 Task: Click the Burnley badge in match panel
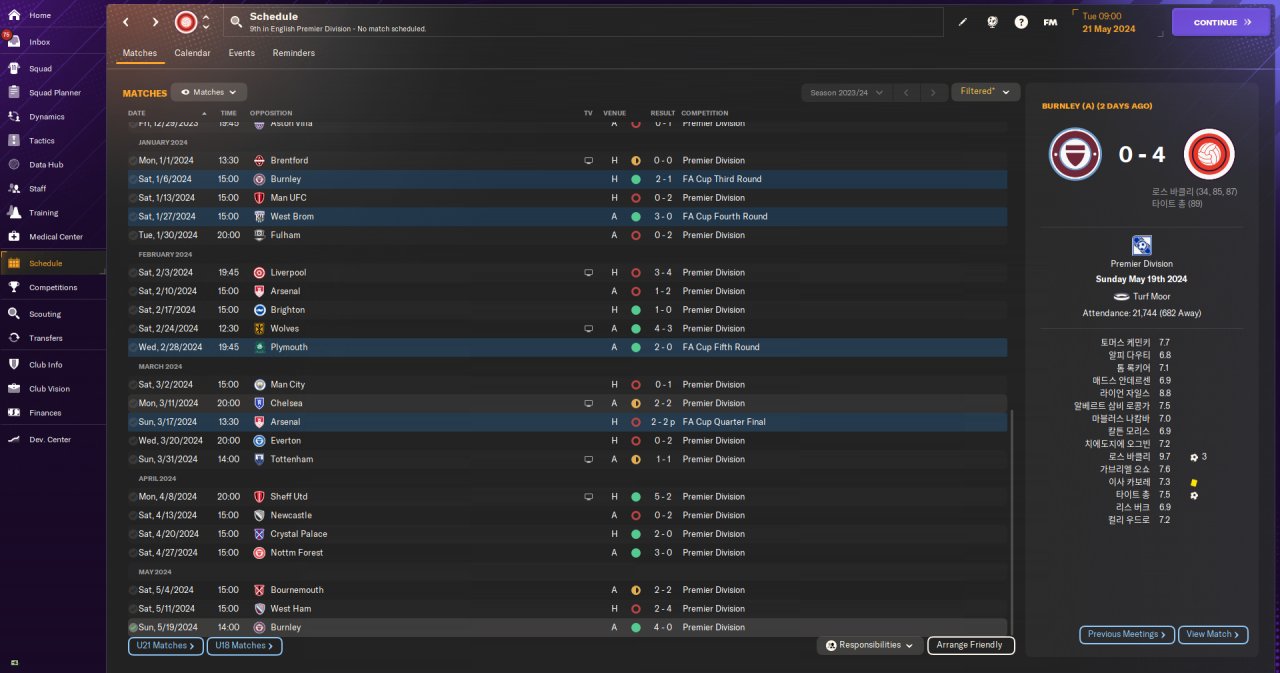tap(1075, 155)
